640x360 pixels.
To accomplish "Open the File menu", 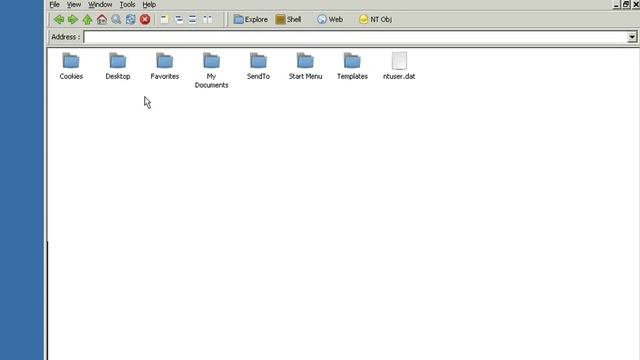I will click(x=54, y=4).
